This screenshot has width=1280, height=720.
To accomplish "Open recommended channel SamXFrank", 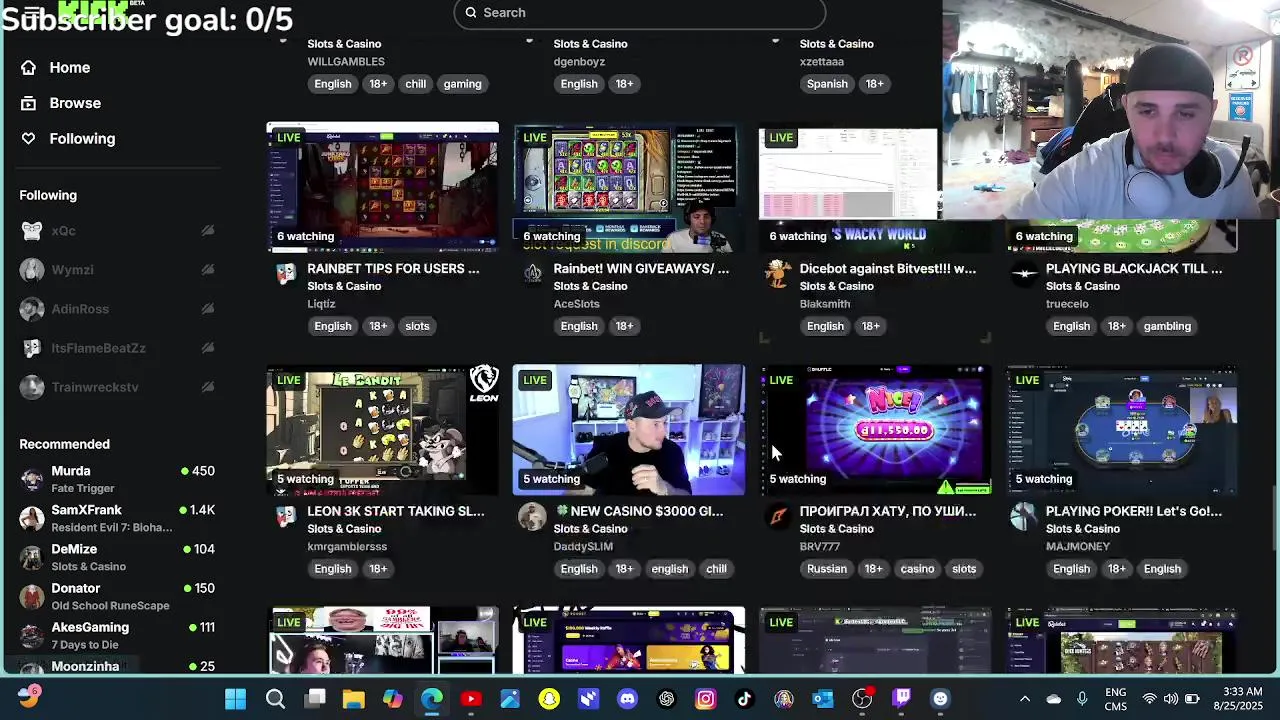I will [x=118, y=518].
